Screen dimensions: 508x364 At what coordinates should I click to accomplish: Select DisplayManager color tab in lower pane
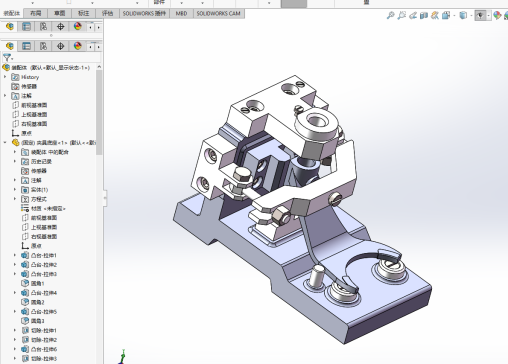[78, 46]
